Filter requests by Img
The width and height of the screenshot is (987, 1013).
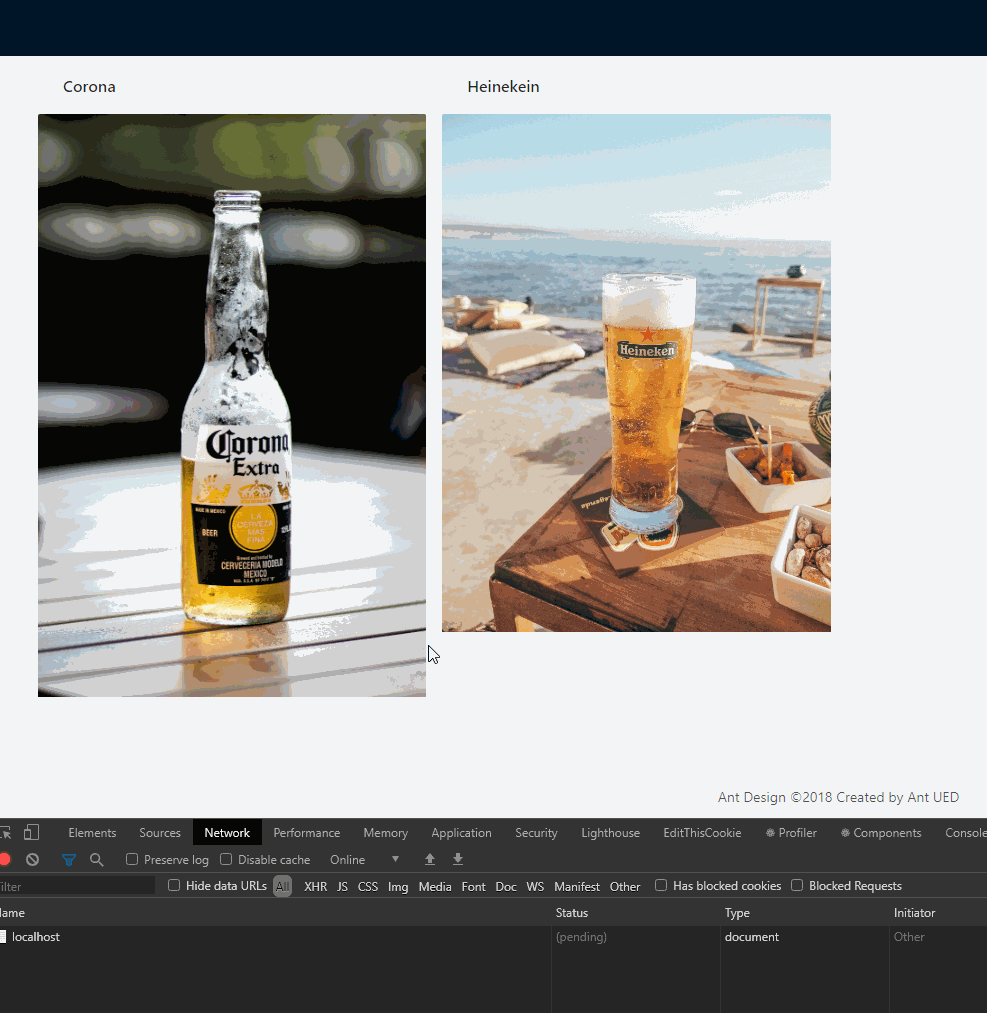click(398, 886)
